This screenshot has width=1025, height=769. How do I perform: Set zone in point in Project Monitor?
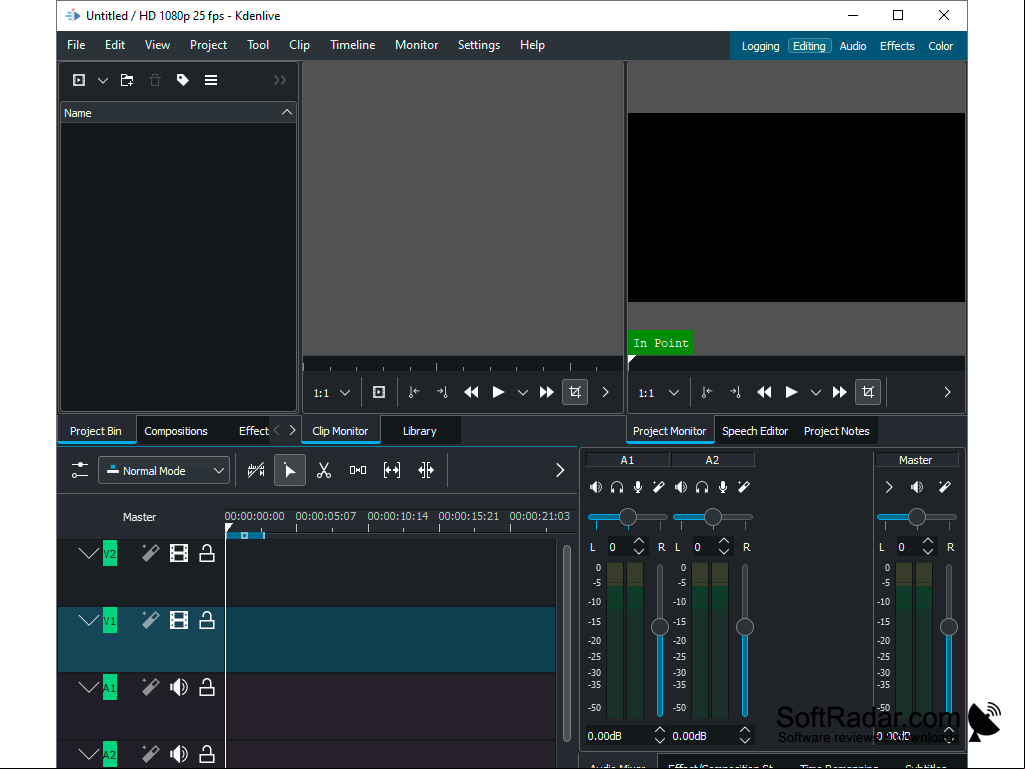pyautogui.click(x=707, y=392)
